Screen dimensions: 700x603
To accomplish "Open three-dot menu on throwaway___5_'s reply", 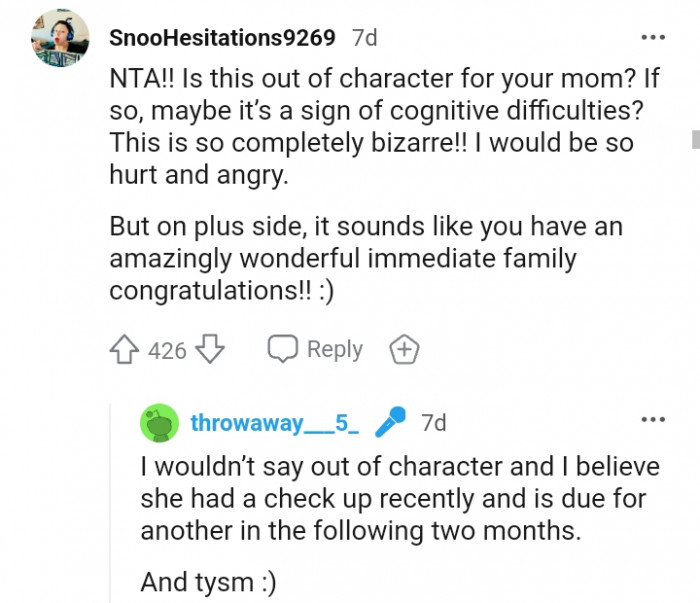I will (652, 419).
